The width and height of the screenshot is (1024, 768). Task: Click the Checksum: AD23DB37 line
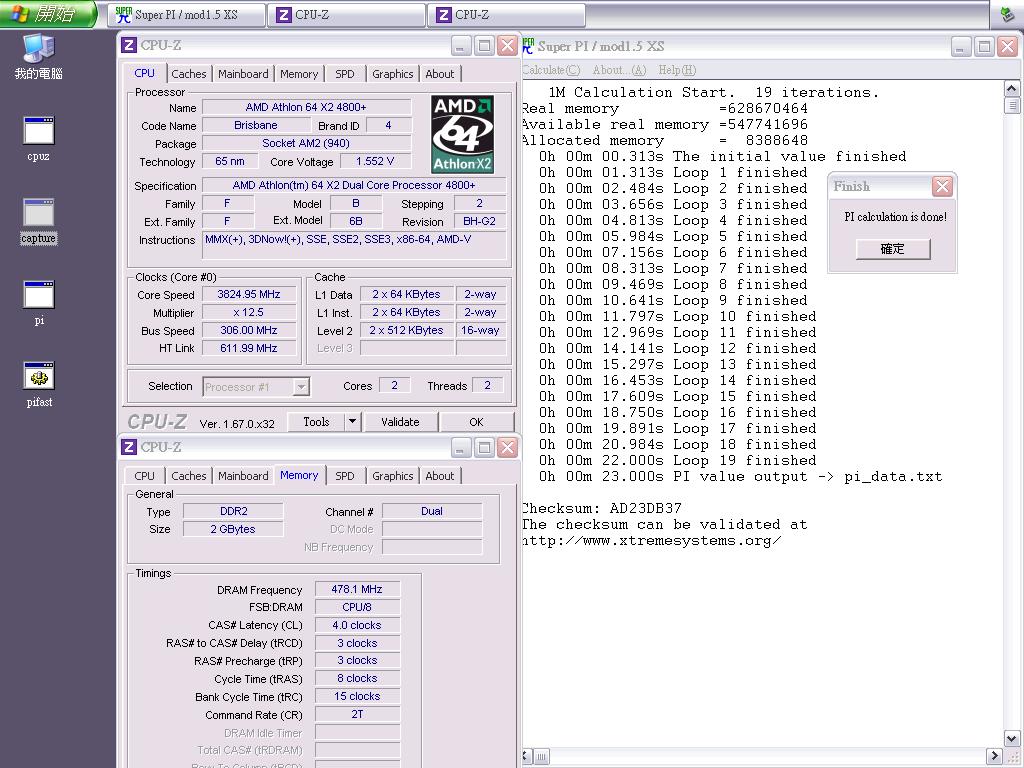pos(601,508)
